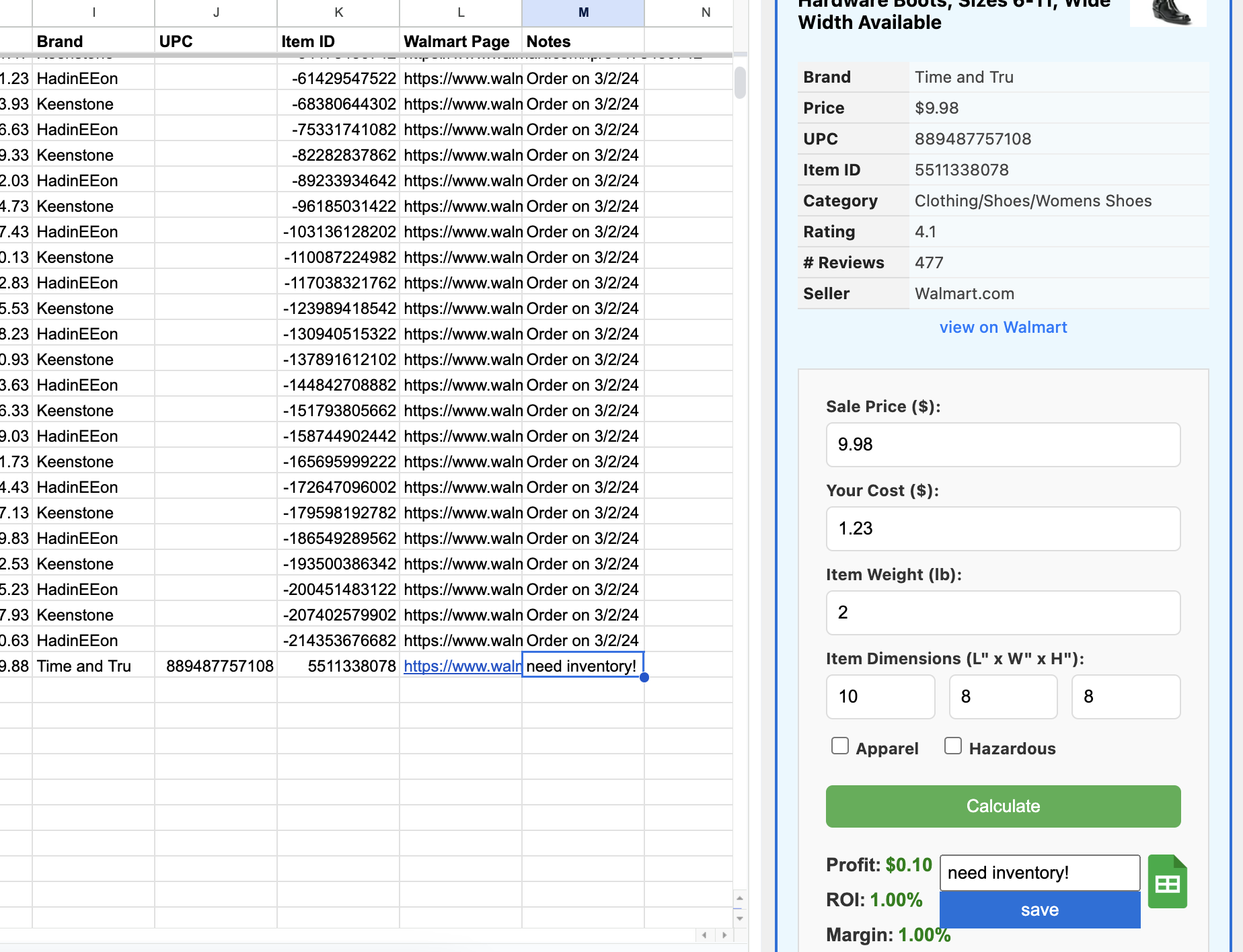The height and width of the screenshot is (952, 1243).
Task: Click the vertical scrollbar thumb in the sheet
Action: click(x=740, y=83)
